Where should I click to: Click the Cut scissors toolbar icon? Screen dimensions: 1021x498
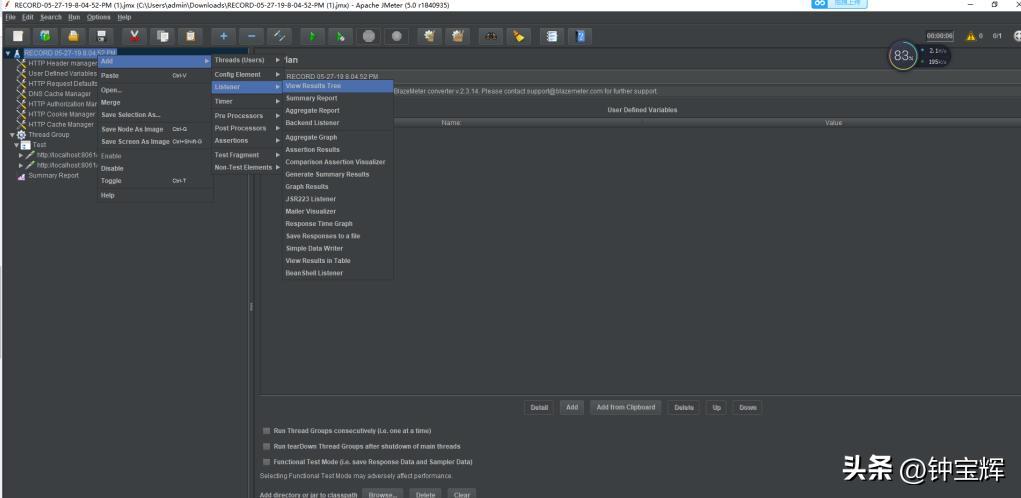(x=134, y=36)
